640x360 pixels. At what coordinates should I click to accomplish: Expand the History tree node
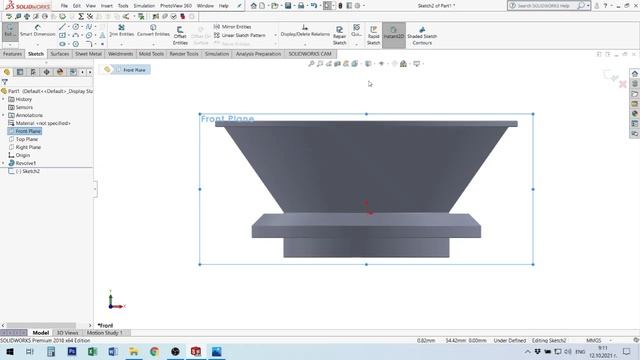coord(3,99)
